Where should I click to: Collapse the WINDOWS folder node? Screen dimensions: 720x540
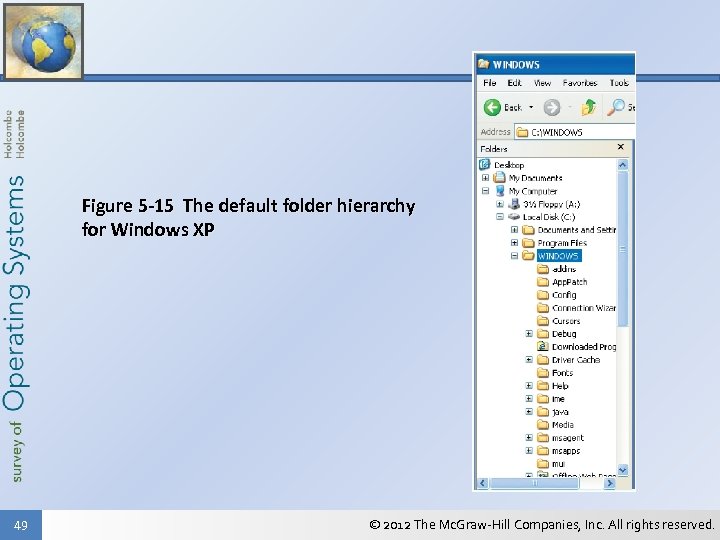(x=515, y=256)
